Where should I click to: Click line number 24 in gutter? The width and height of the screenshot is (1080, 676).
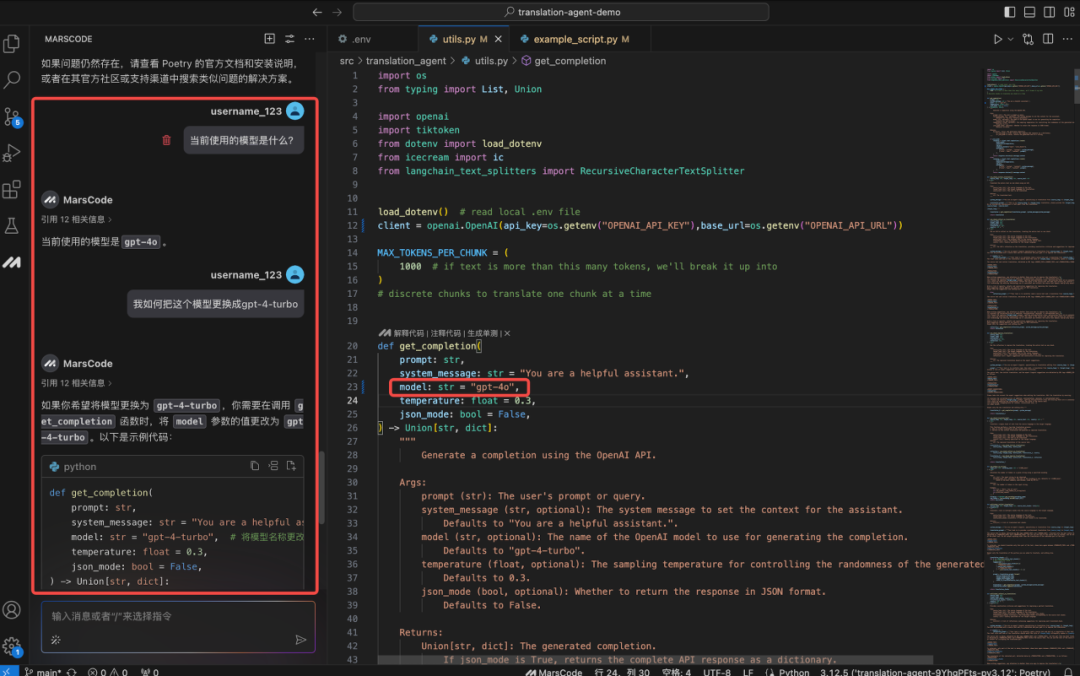[352, 400]
